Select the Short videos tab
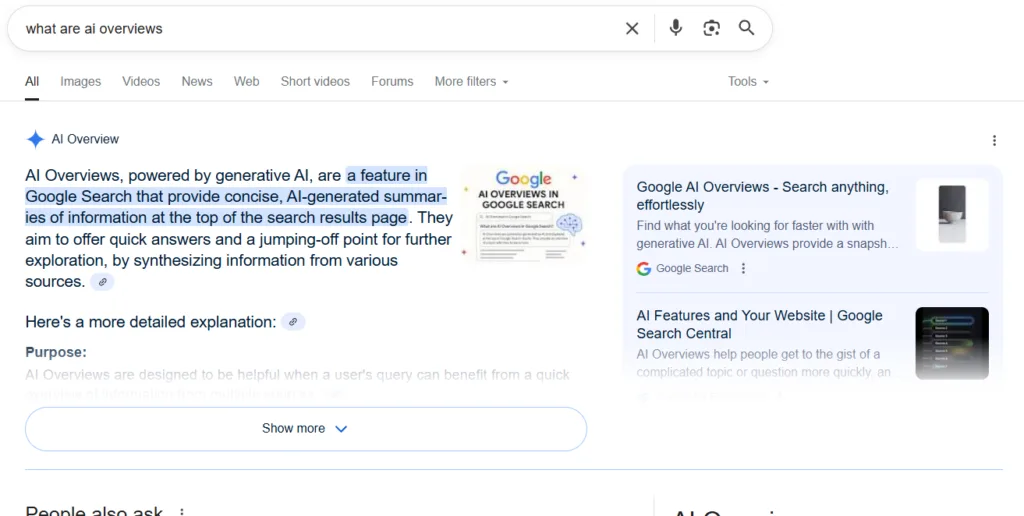Viewport: 1024px width, 516px height. pos(315,82)
